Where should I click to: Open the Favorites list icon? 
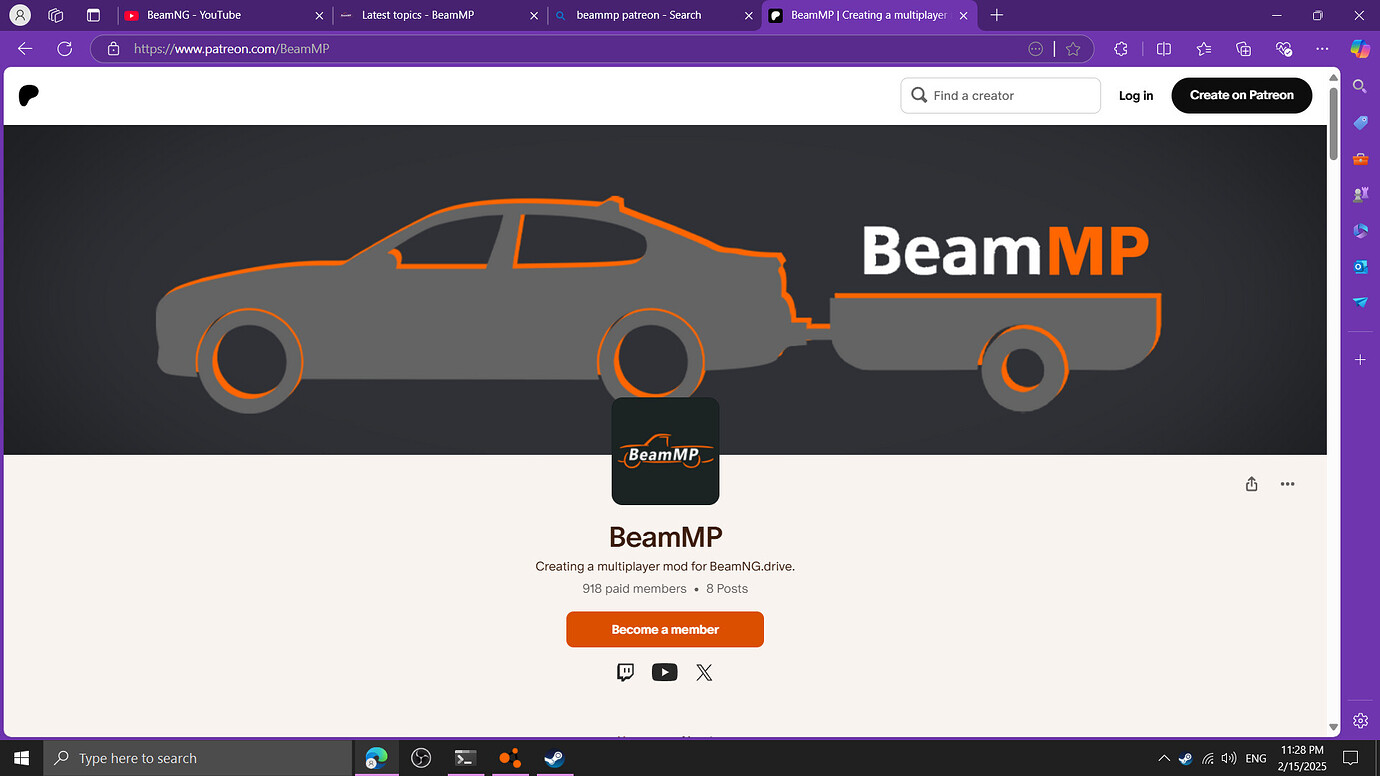(1204, 49)
